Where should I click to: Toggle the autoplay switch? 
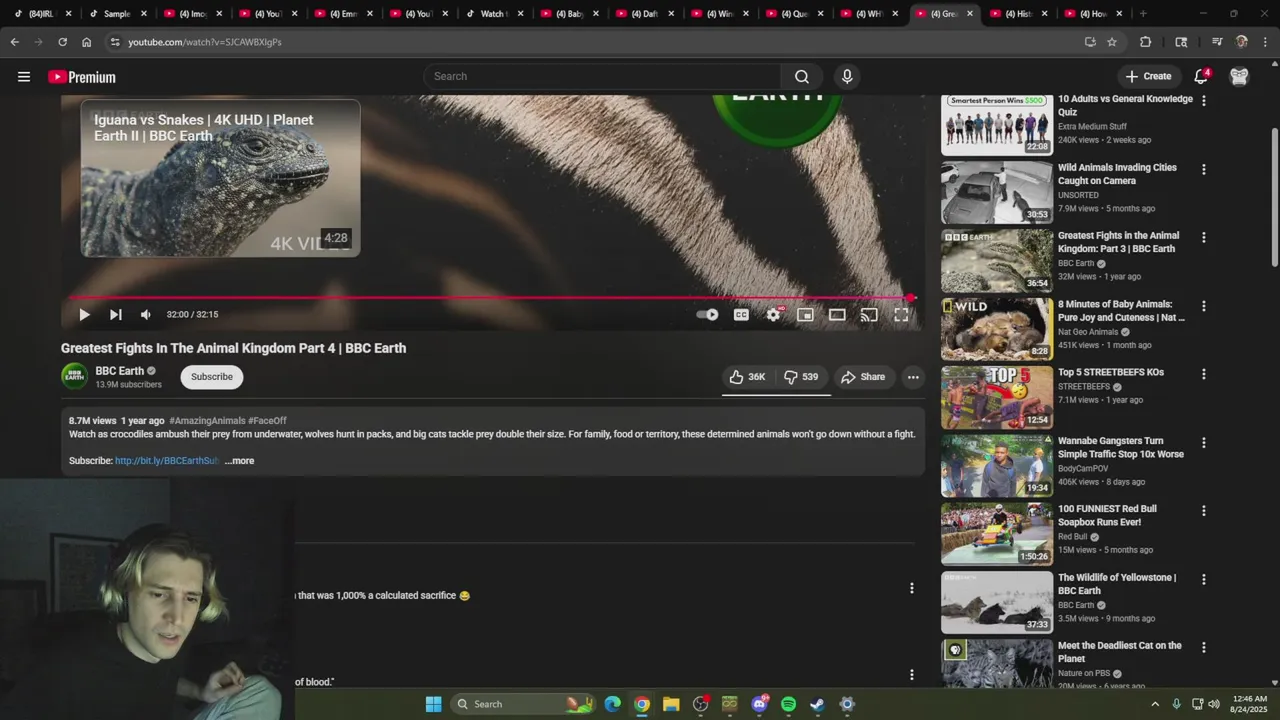click(708, 314)
